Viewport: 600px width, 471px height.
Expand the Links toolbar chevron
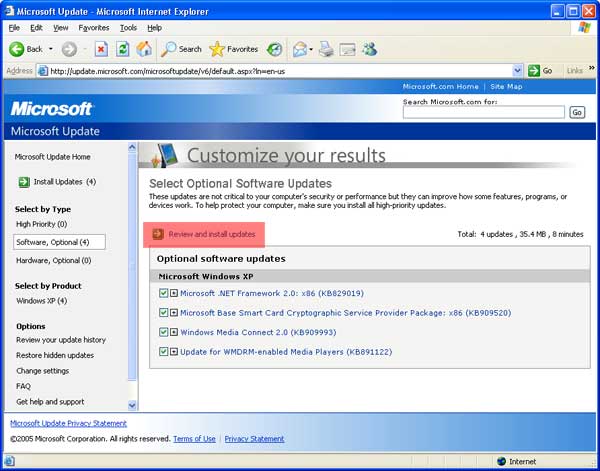point(592,68)
